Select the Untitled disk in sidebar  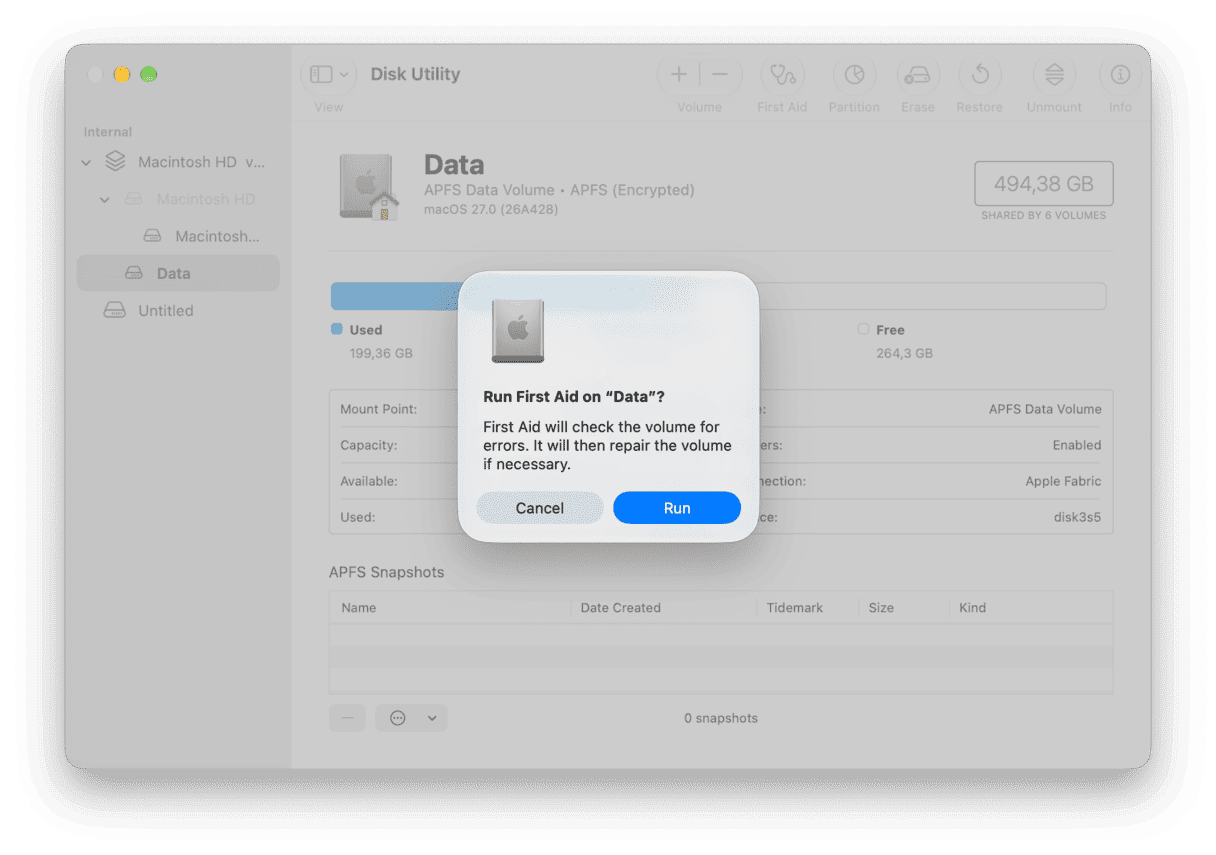coord(178,310)
